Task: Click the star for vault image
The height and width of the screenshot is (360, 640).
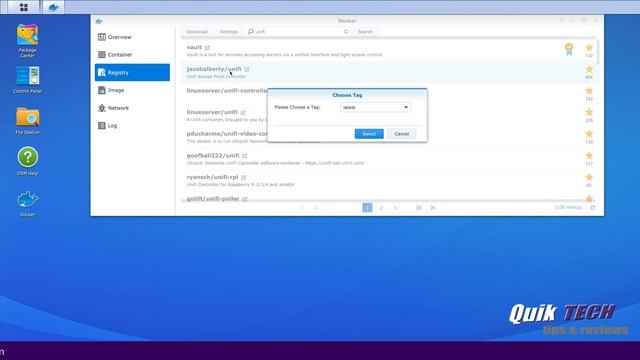Action: pyautogui.click(x=589, y=47)
